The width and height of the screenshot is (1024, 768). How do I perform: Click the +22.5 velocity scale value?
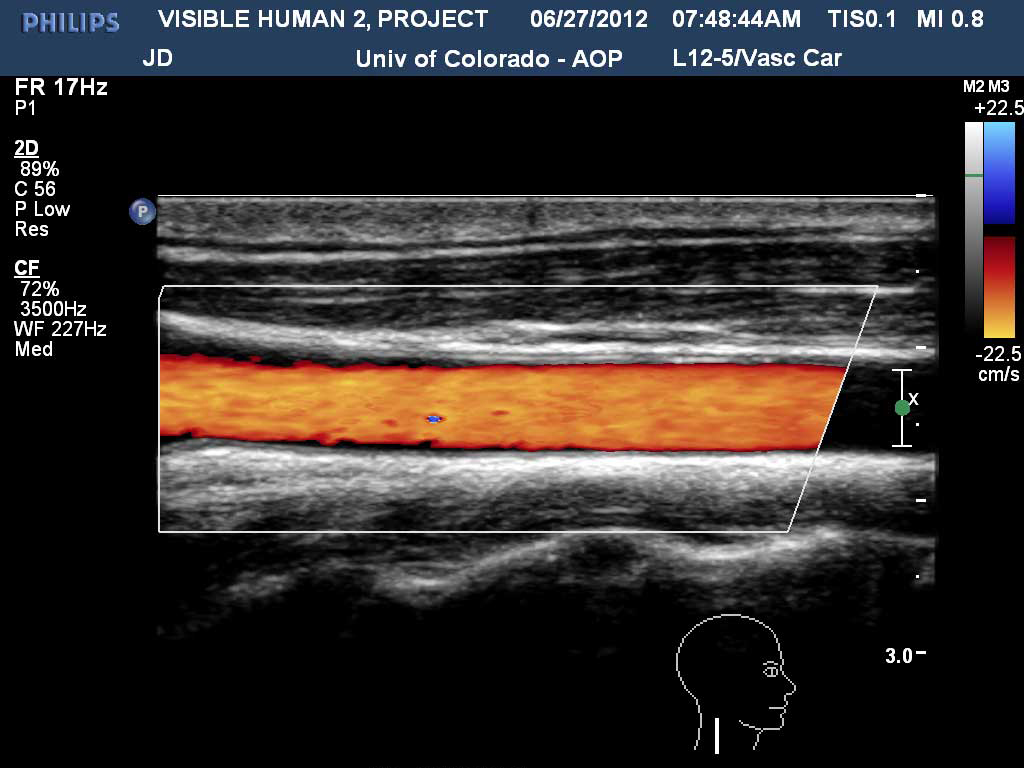998,108
